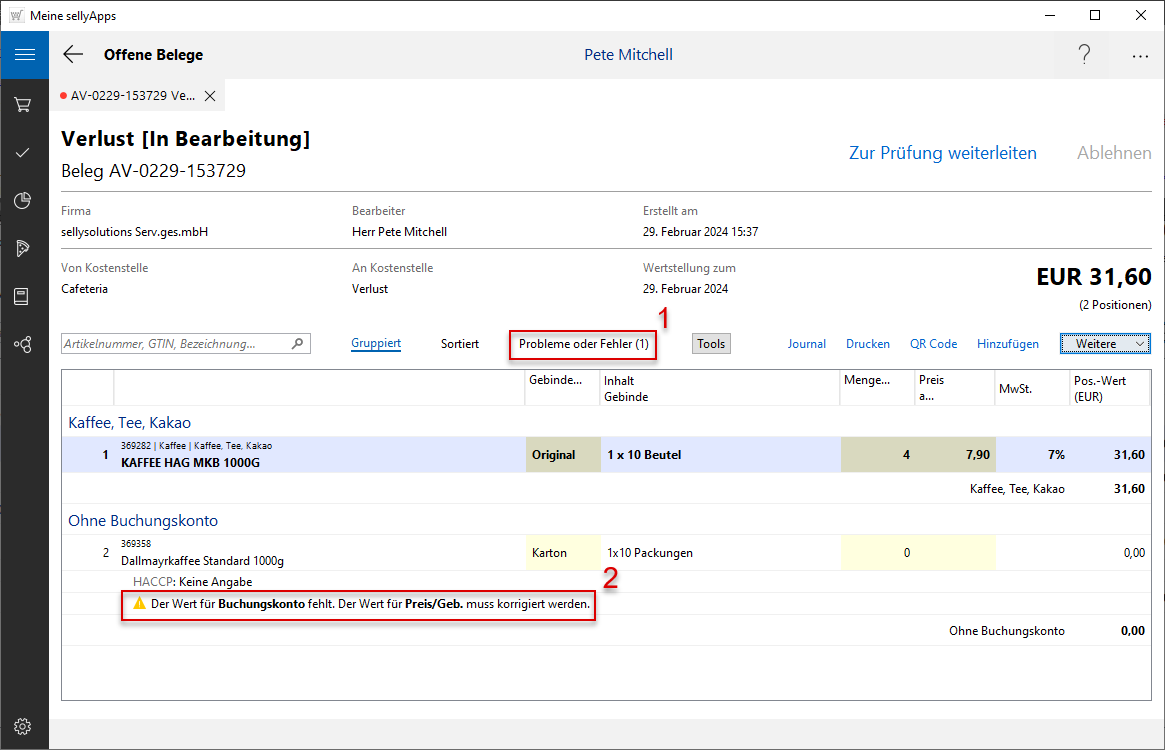Click Zur Prüfung weiterleiten link
Screen dimensions: 1165x750
(x=942, y=153)
